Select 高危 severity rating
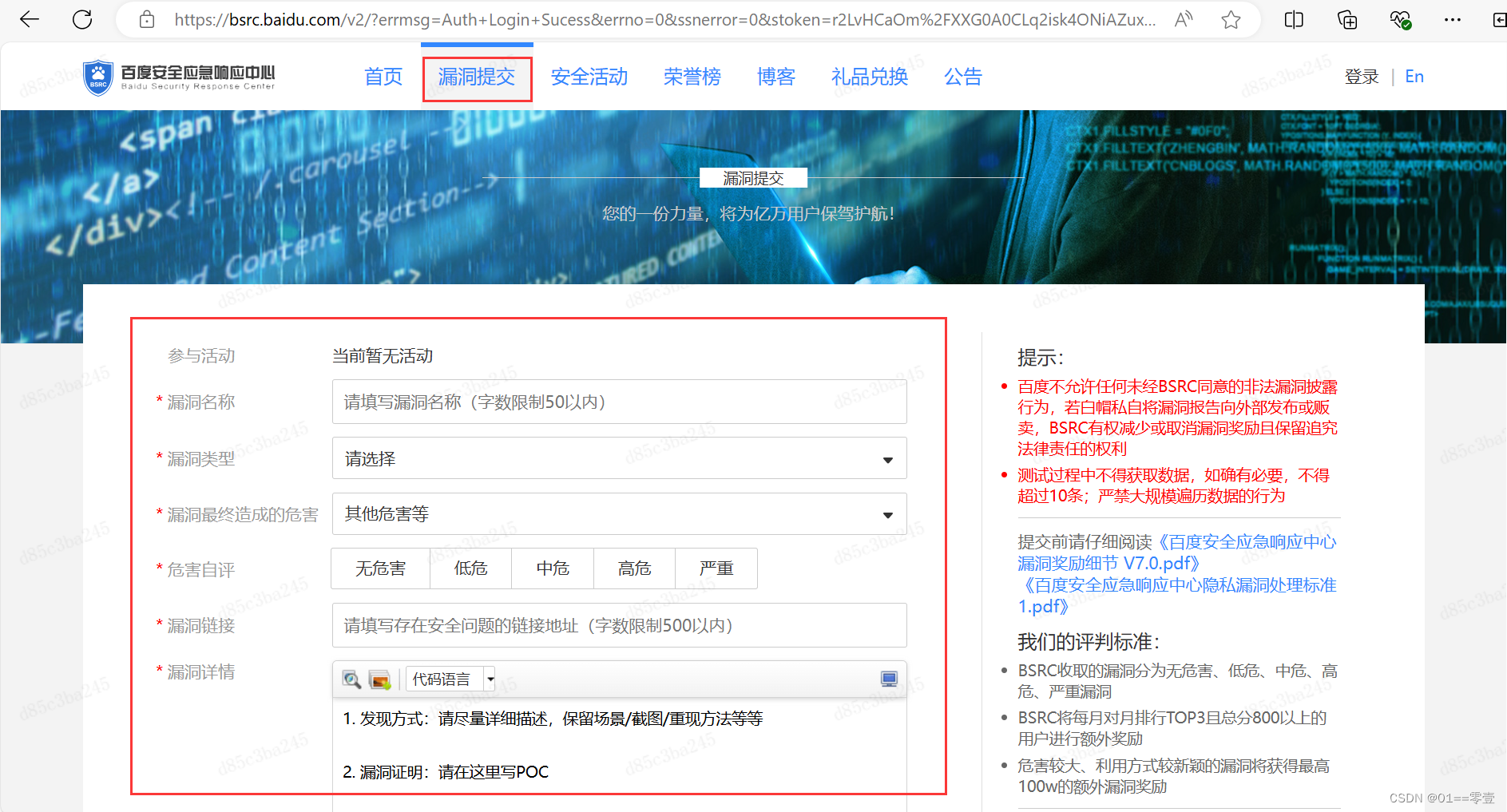 [x=635, y=568]
